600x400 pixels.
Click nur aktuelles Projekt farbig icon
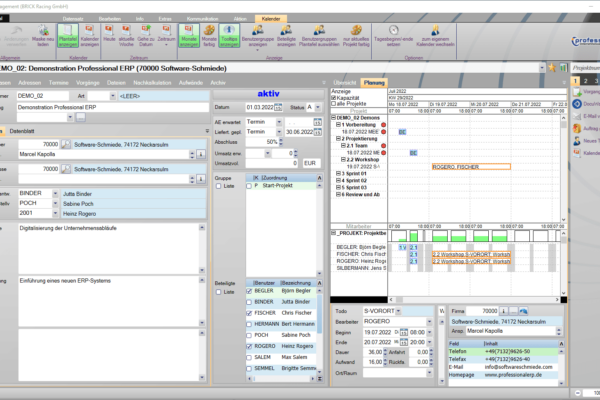[x=356, y=35]
